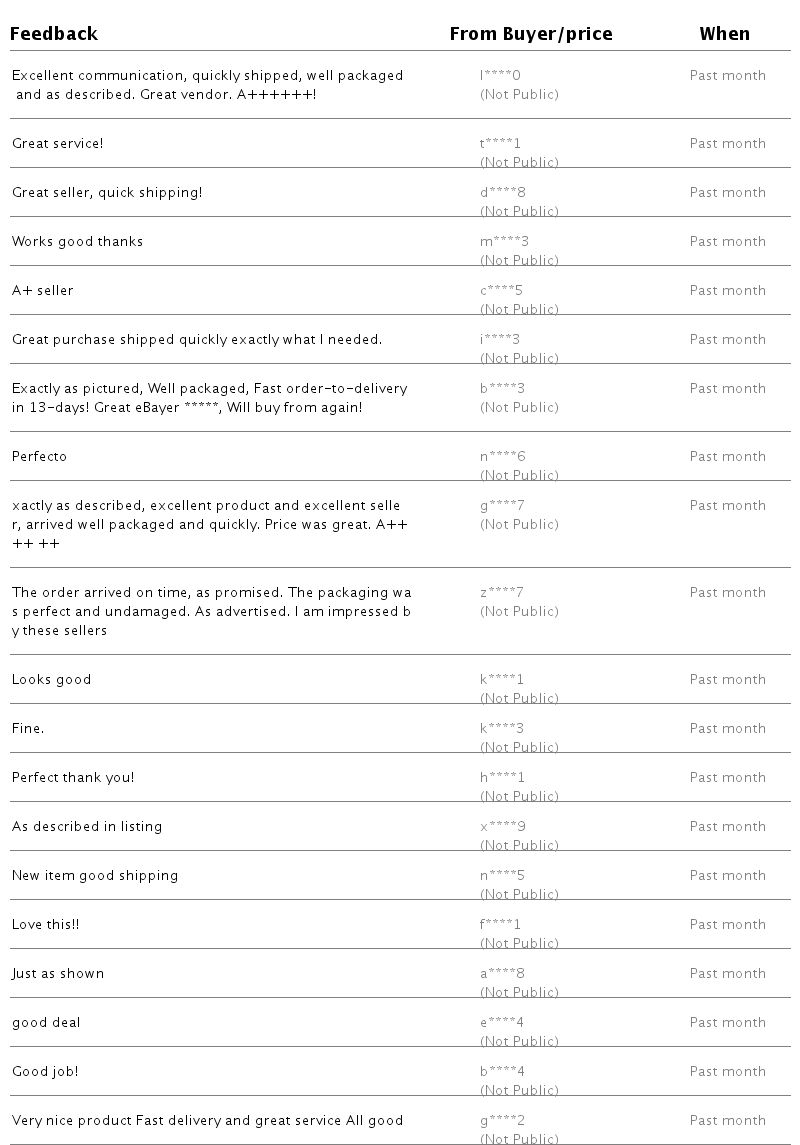Click the Feedback column header
Screen dimensions: 800x1145
coord(54,34)
